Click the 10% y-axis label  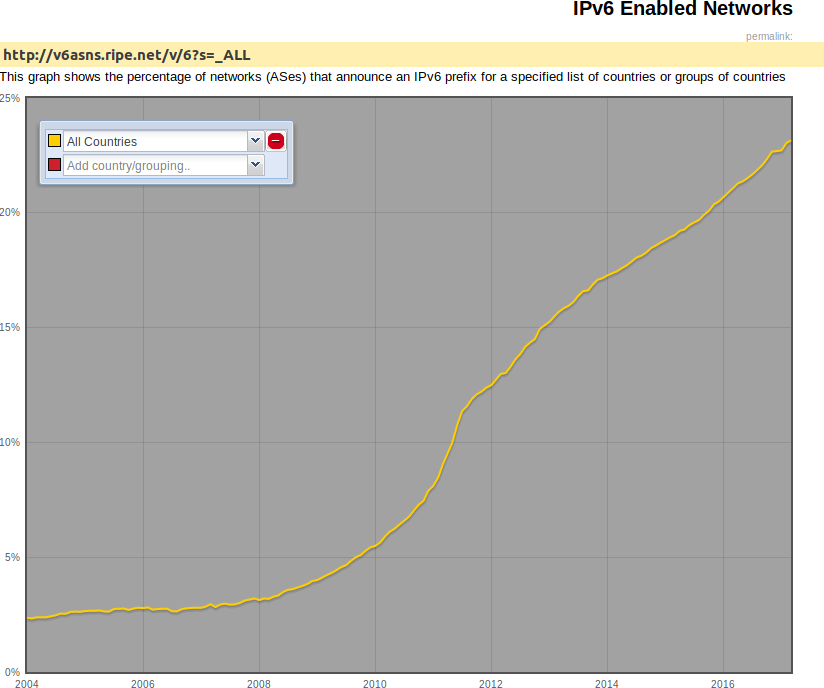coord(10,443)
